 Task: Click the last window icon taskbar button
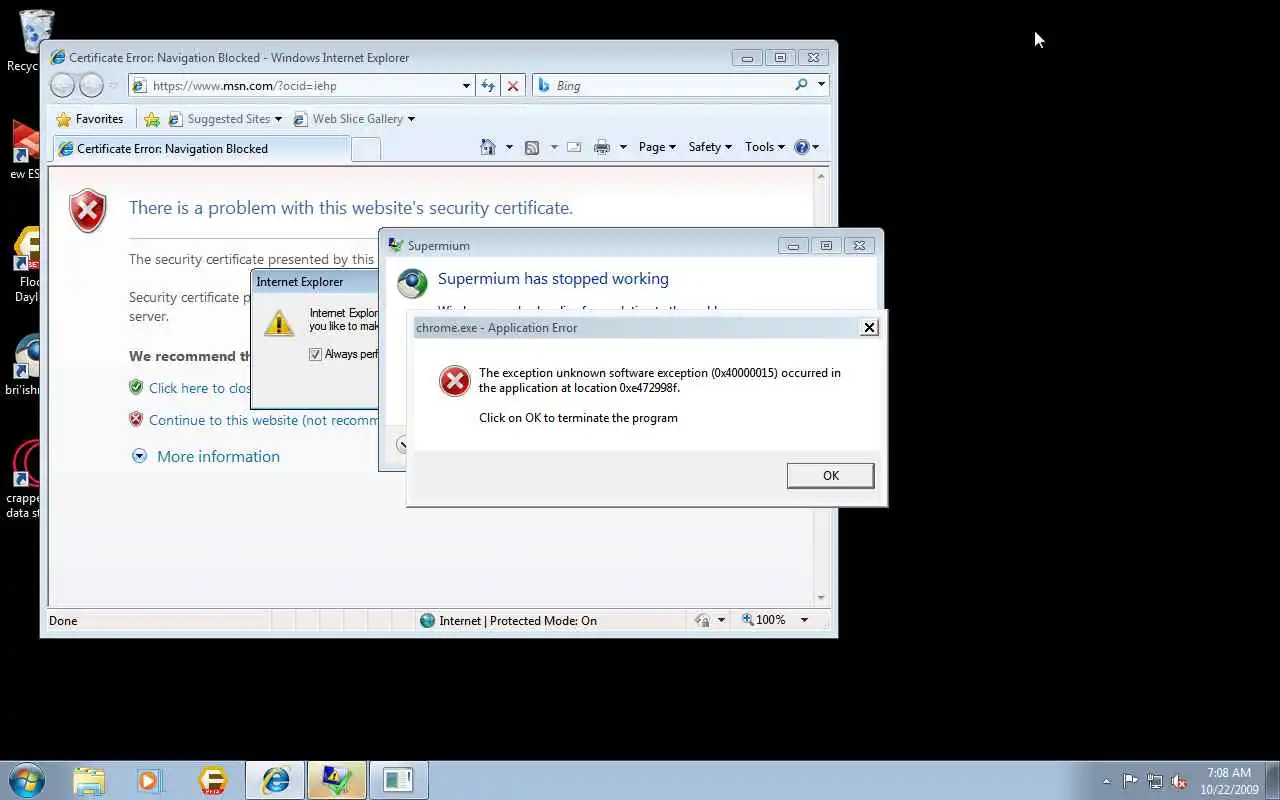[398, 780]
